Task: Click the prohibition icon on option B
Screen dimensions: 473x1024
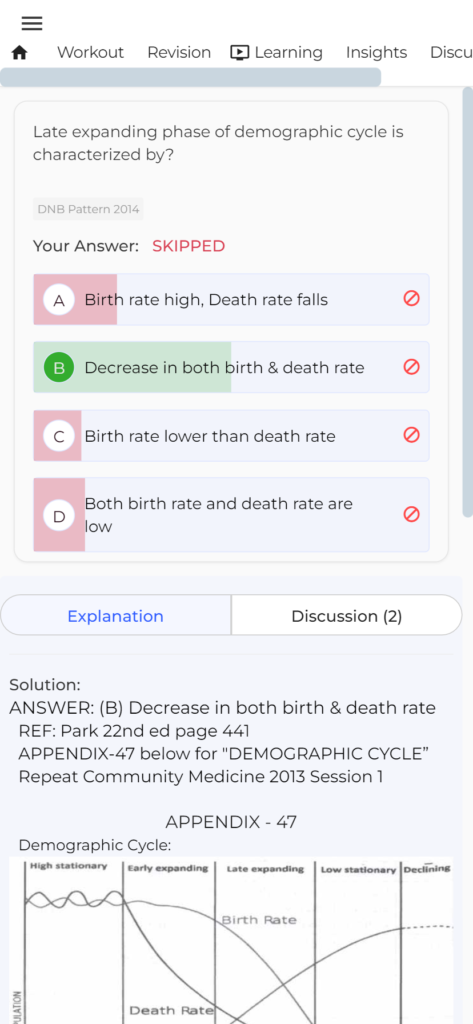Action: pyautogui.click(x=412, y=367)
